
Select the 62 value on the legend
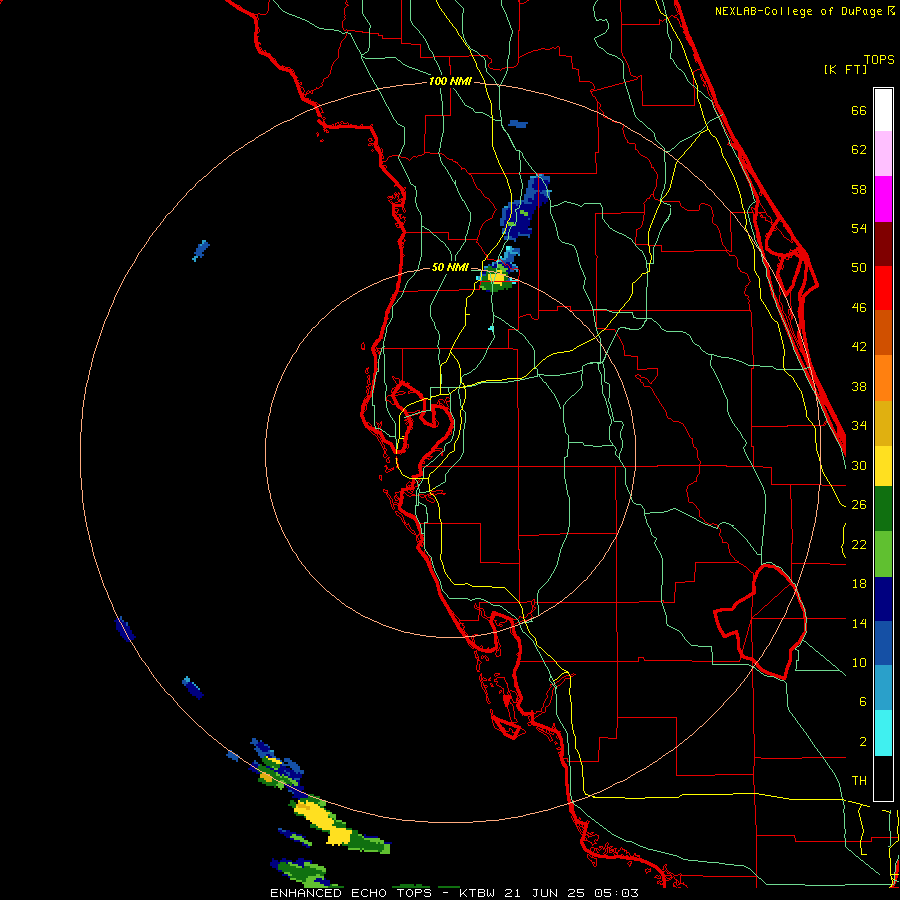click(x=859, y=150)
